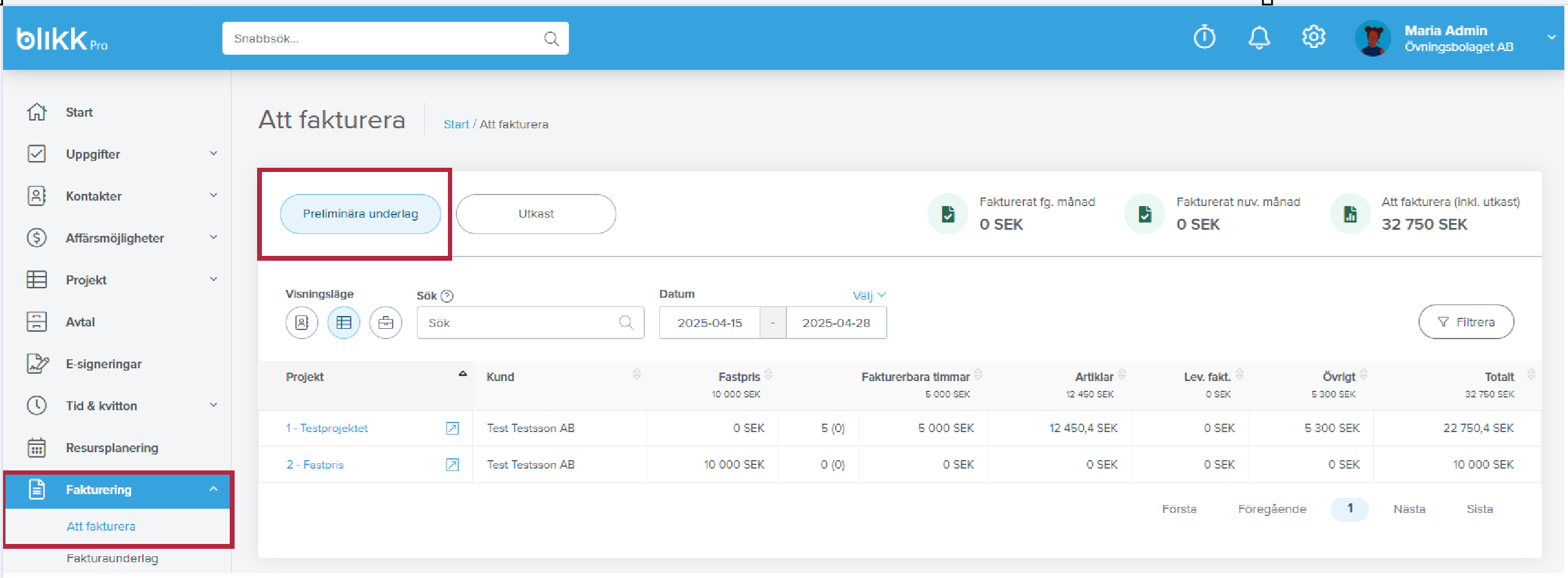Click start date 2025-04-15 field
This screenshot has width=1568, height=578.
point(710,323)
